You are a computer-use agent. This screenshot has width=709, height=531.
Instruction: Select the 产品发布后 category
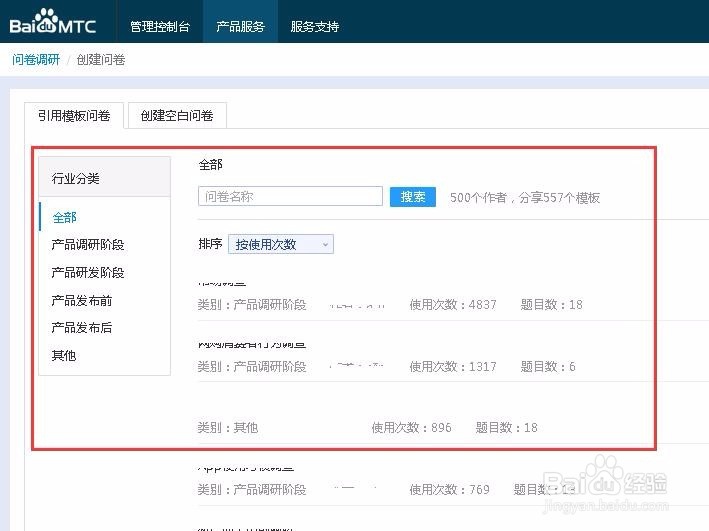coord(82,327)
